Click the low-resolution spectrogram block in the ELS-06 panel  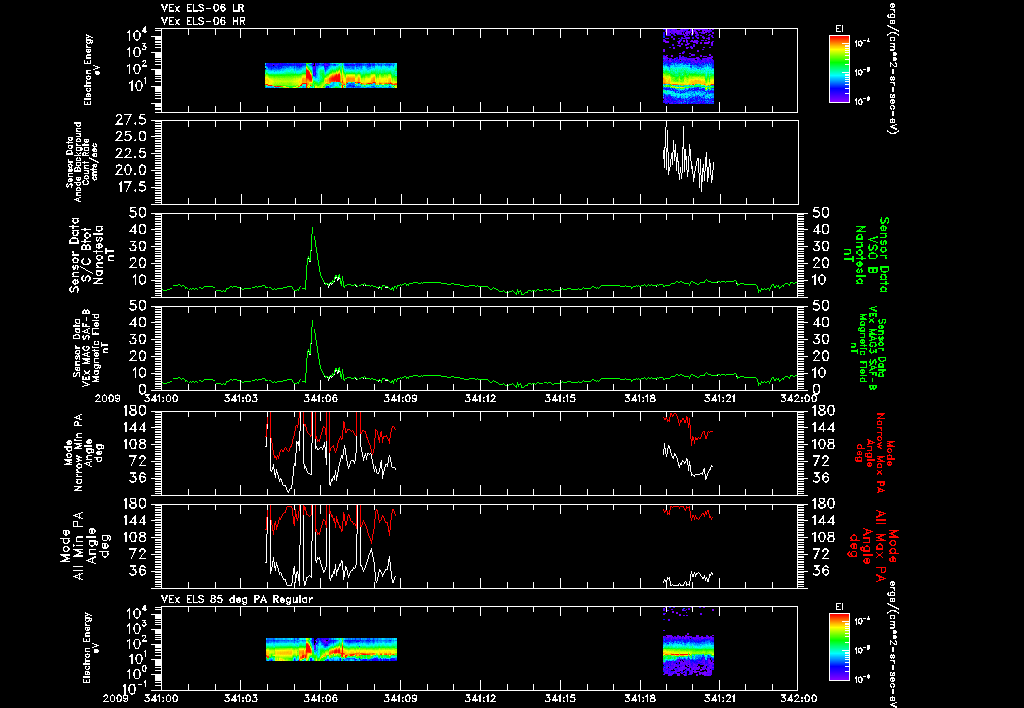tap(331, 75)
